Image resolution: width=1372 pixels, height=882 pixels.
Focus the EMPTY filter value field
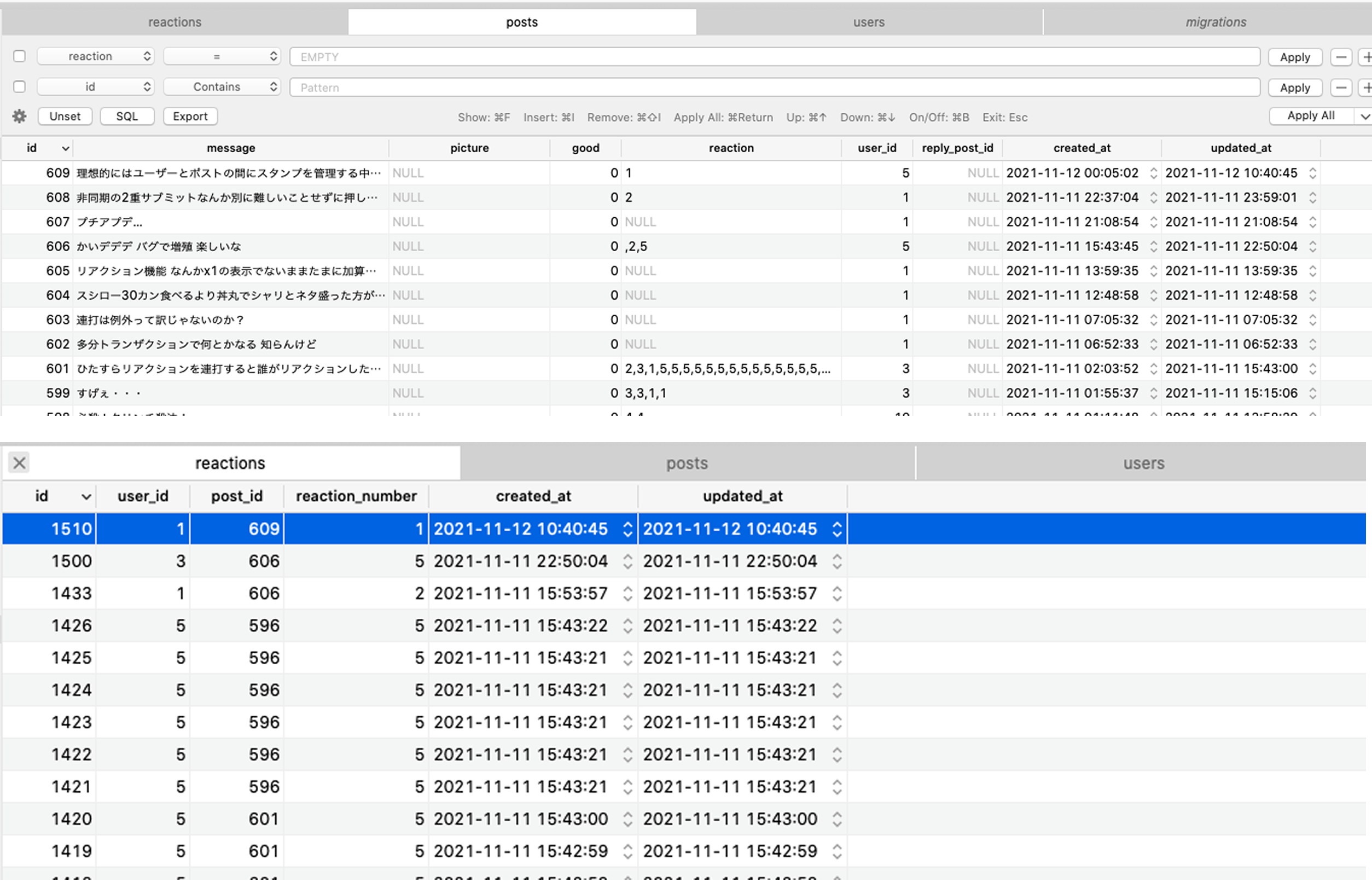(x=775, y=57)
